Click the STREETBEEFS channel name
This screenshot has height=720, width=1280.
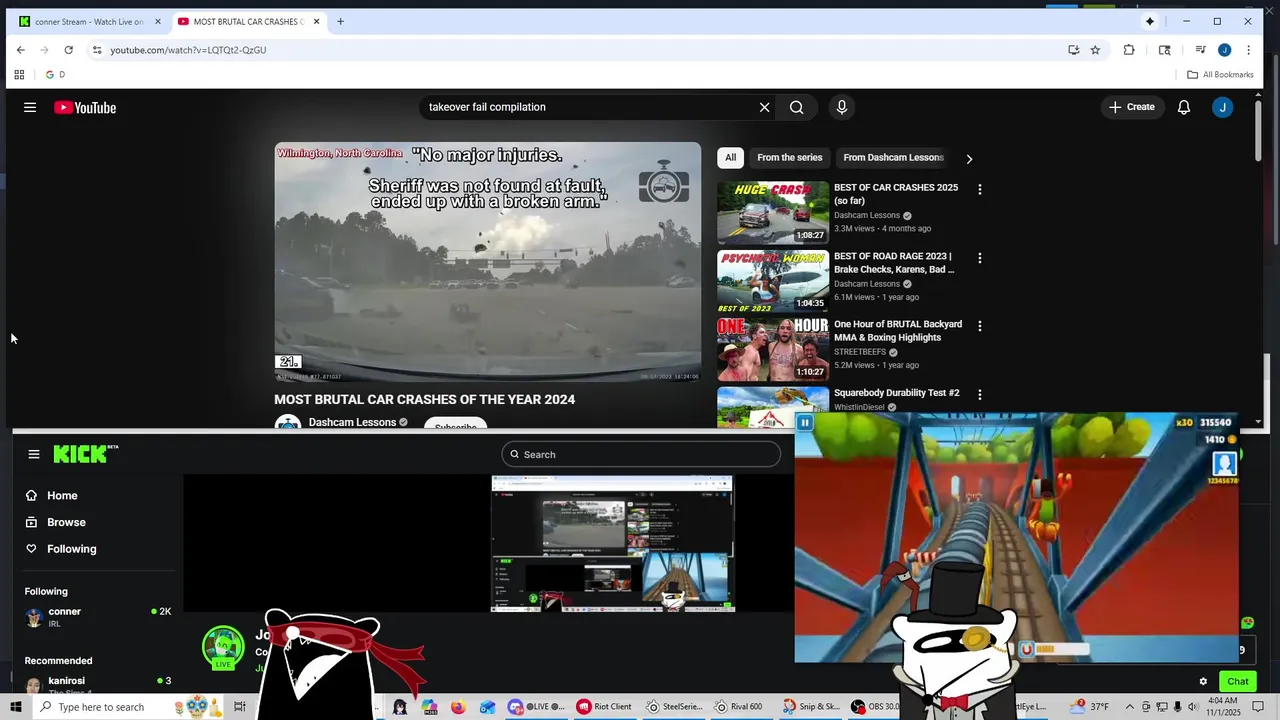click(860, 352)
